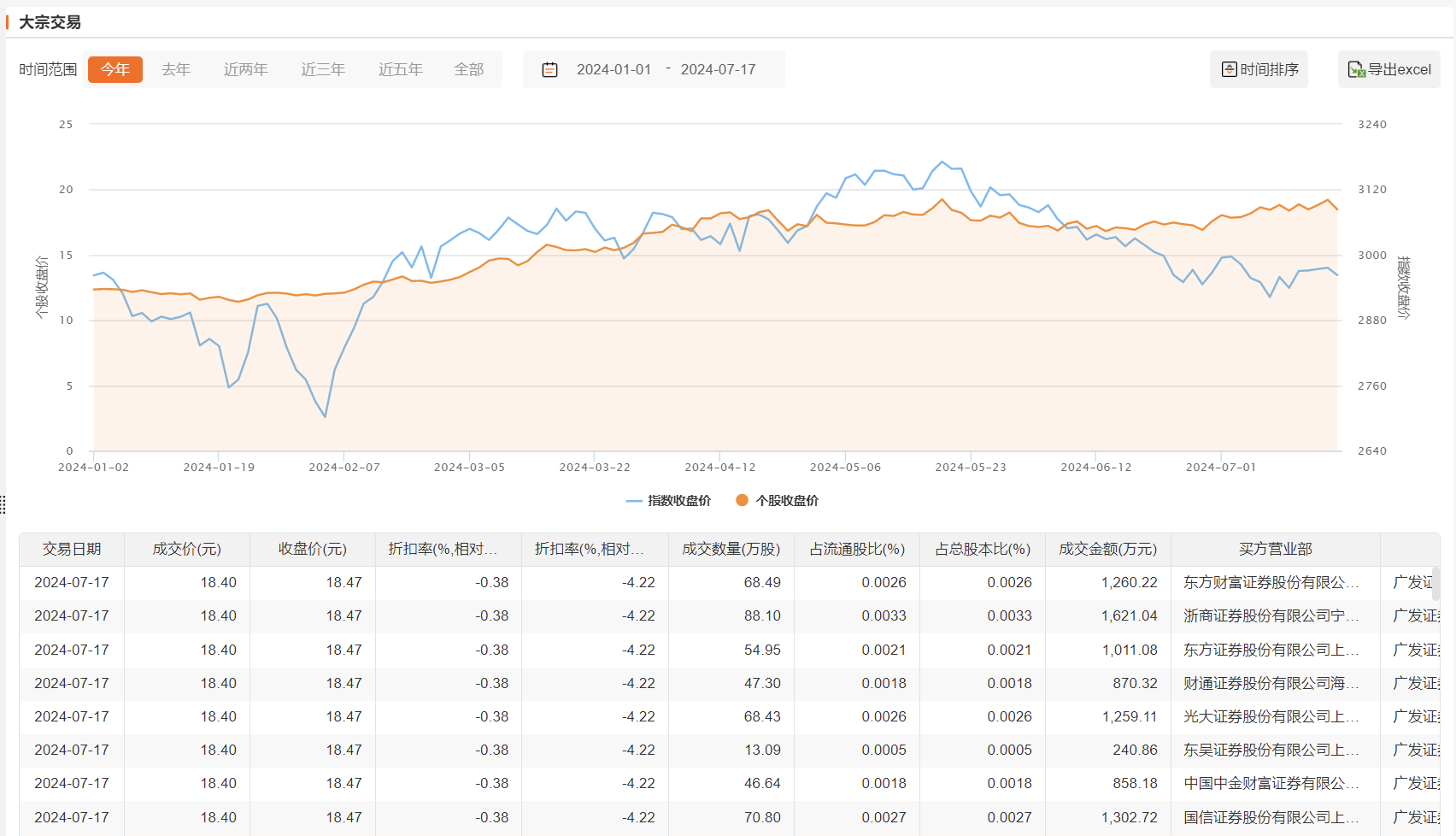Screen dimensions: 1456x836
Task: Show 全部 time range data
Action: [469, 70]
